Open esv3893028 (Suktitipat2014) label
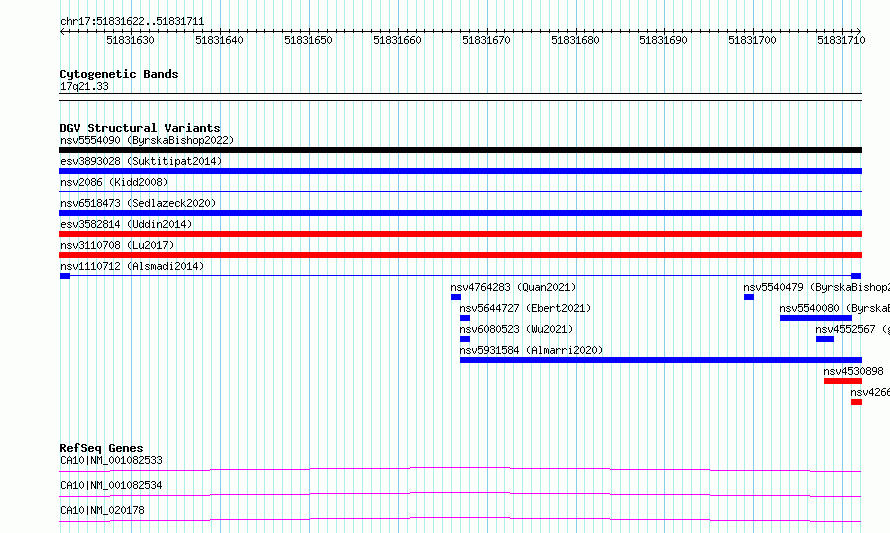This screenshot has height=533, width=890. coord(141,161)
